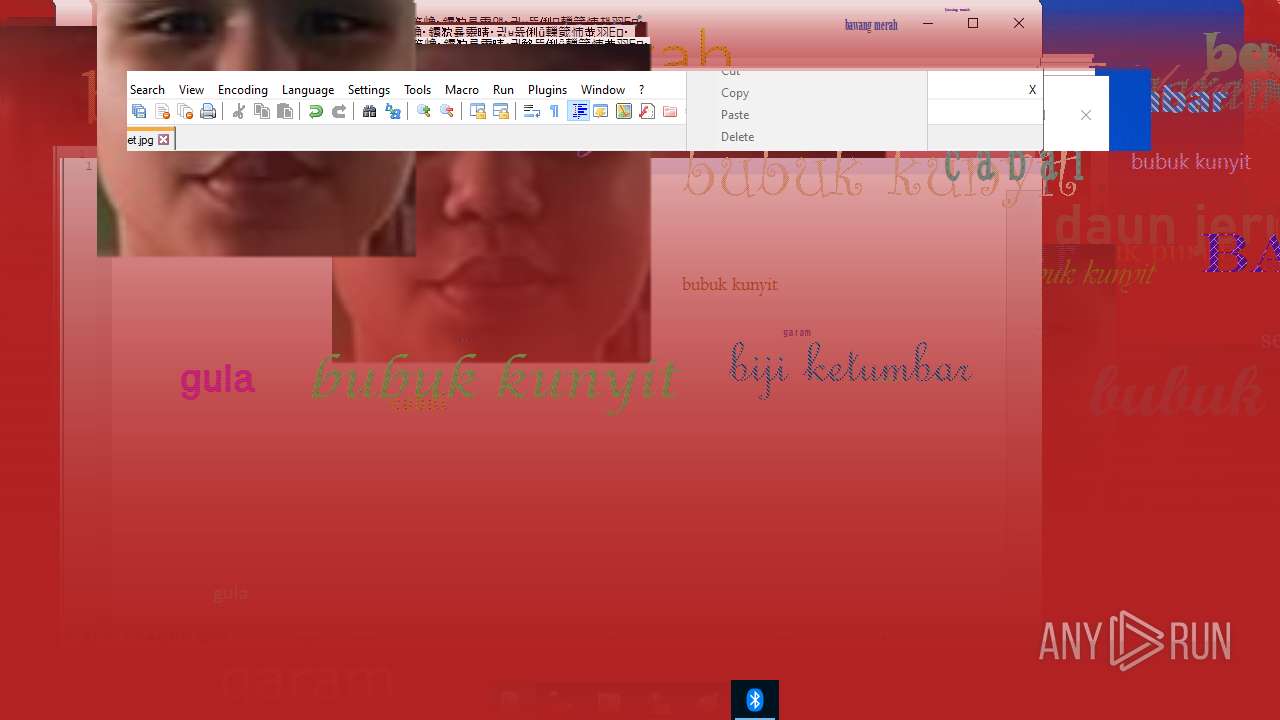The height and width of the screenshot is (720, 1280).
Task: Click the Redo arrow toolbar icon
Action: (x=339, y=111)
